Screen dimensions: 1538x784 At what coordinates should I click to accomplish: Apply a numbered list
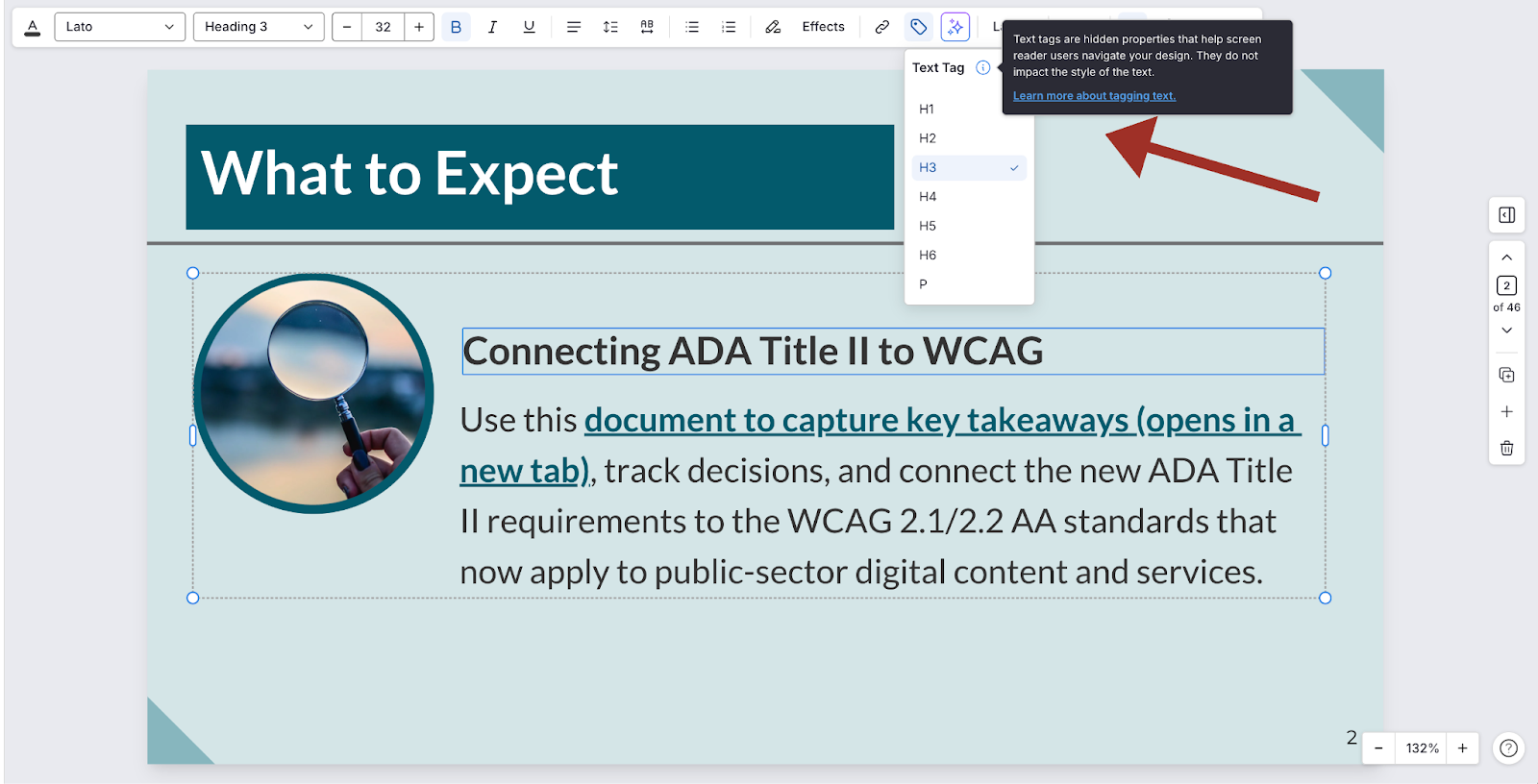point(729,27)
